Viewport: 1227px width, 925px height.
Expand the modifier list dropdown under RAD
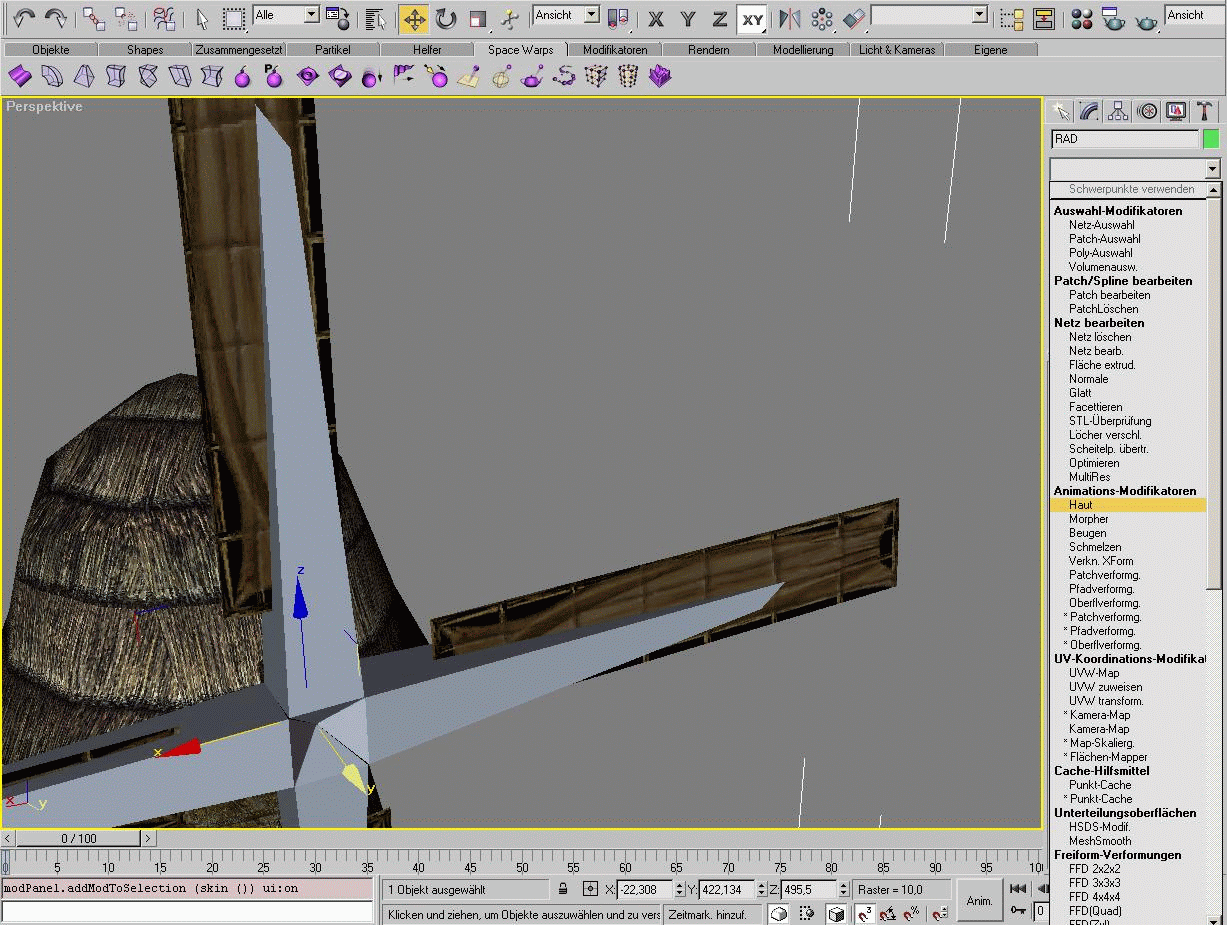[1212, 169]
